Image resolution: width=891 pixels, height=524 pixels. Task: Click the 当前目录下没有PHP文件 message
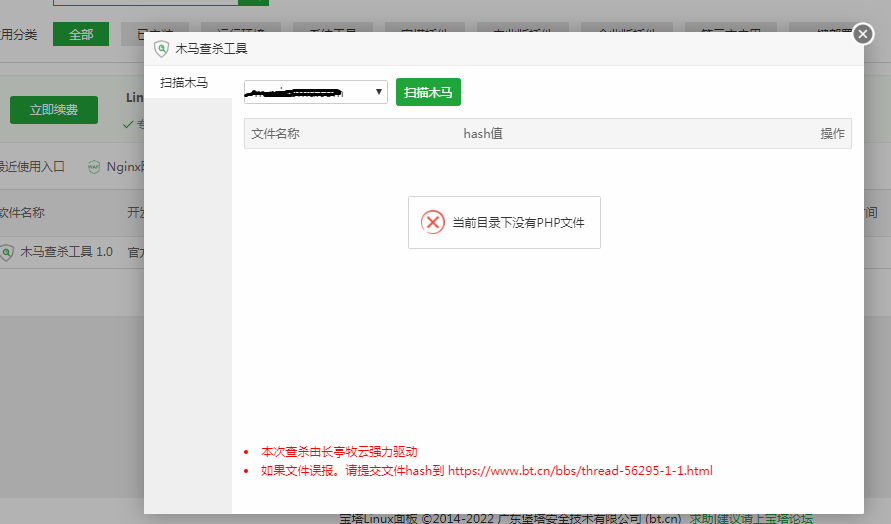tap(518, 223)
